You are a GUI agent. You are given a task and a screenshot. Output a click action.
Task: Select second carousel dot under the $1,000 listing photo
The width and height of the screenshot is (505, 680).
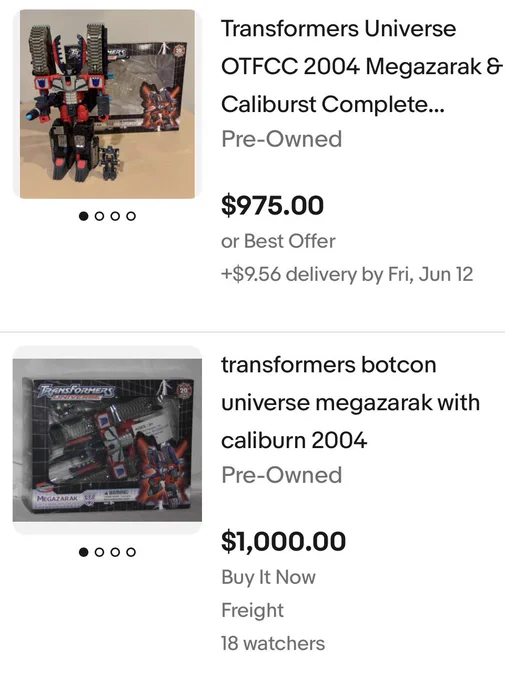pos(99,552)
